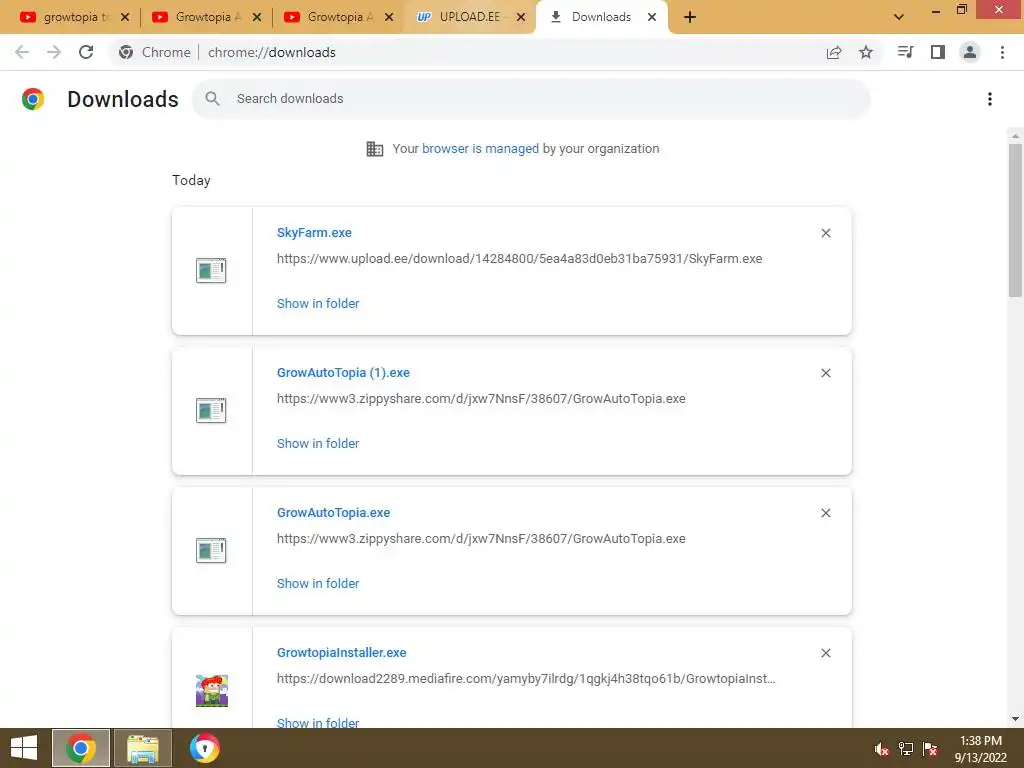Open Chrome's three-dot main menu
This screenshot has width=1024, height=768.
[1002, 52]
